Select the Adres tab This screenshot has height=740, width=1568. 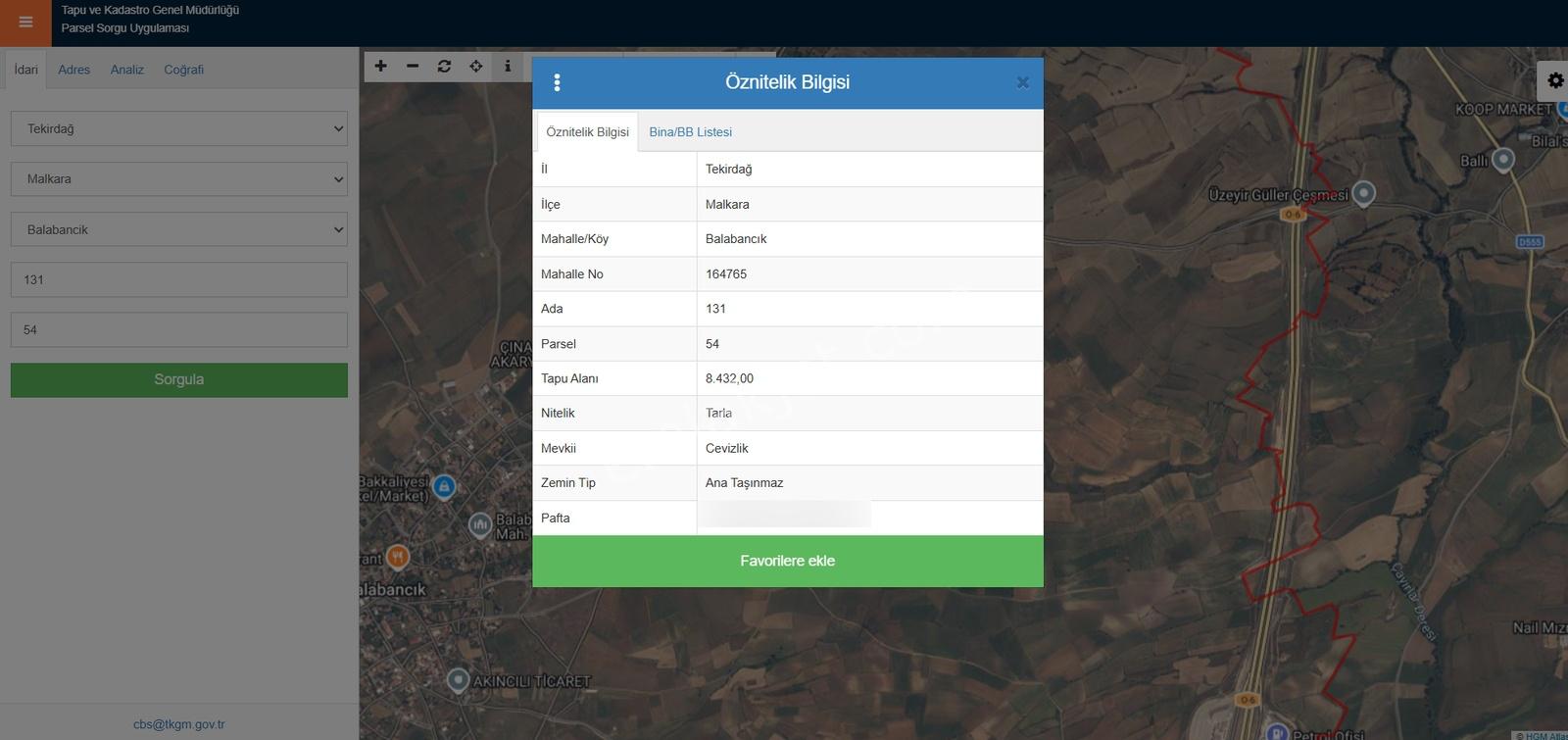click(73, 70)
